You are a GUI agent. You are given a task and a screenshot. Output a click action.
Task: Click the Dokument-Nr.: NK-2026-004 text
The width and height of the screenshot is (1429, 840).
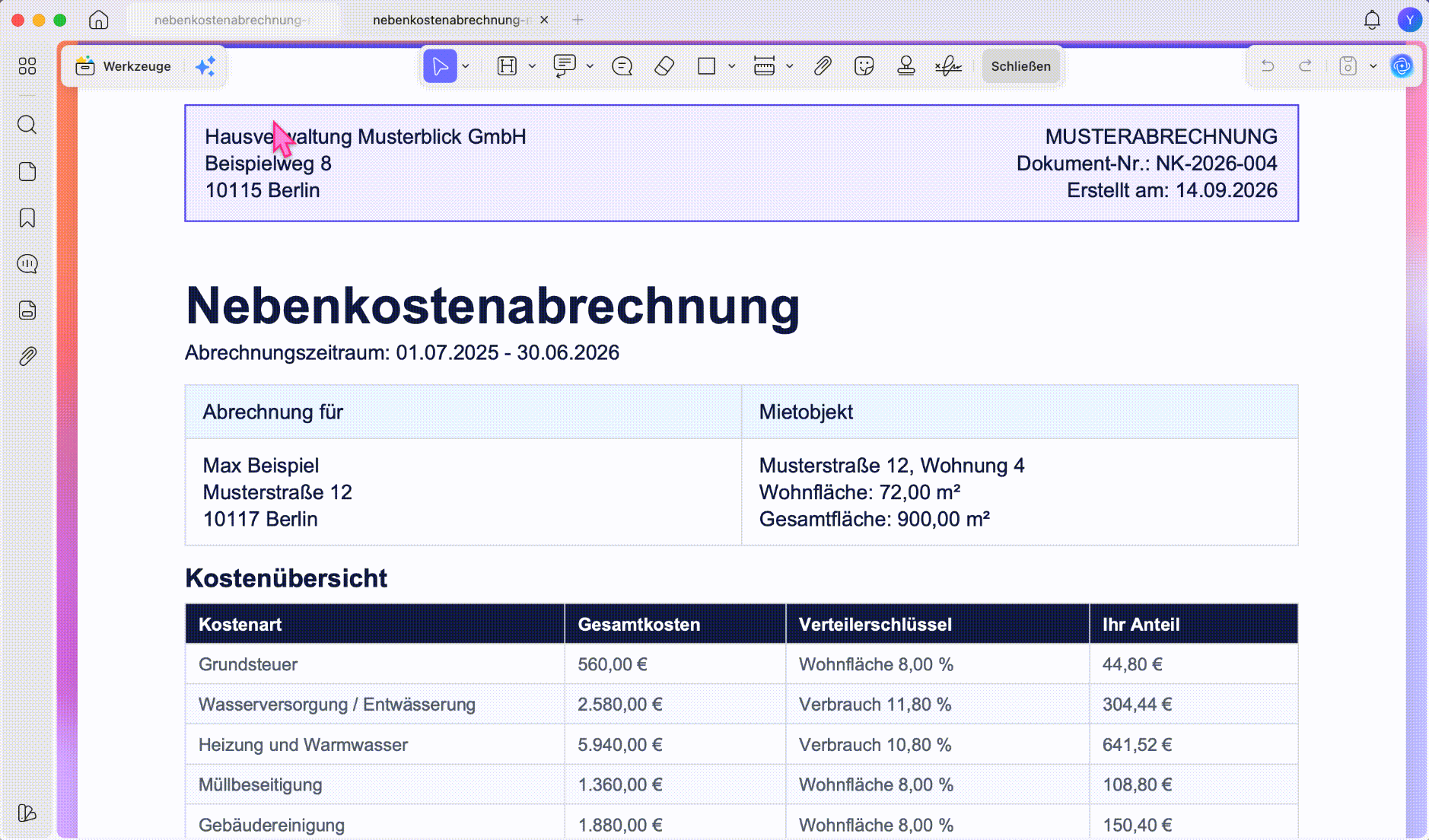coord(1147,164)
